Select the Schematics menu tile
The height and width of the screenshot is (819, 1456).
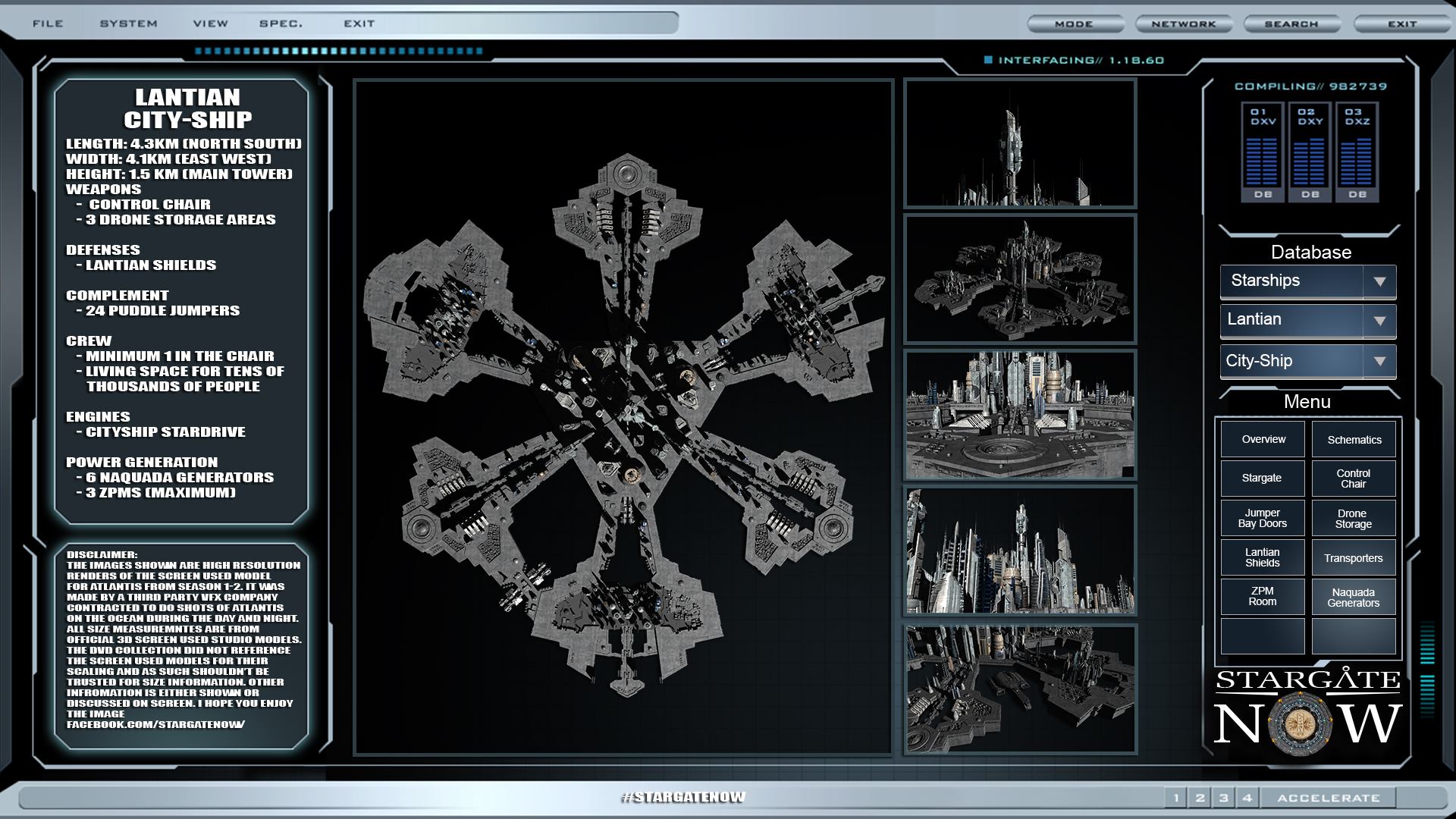[1354, 439]
